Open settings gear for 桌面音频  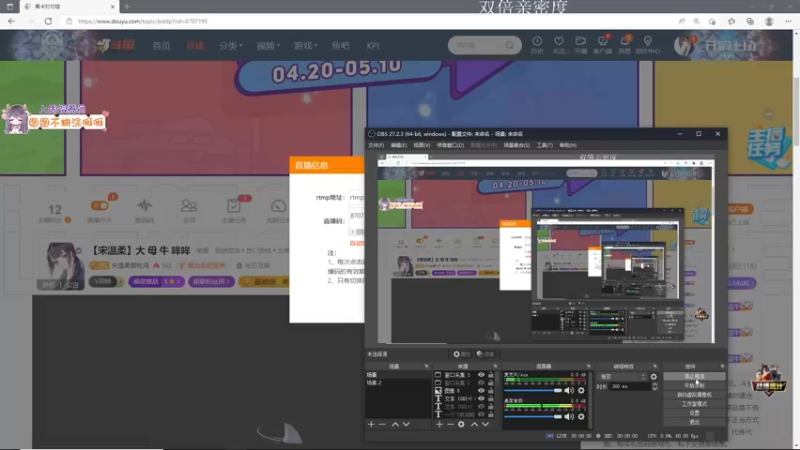(581, 417)
